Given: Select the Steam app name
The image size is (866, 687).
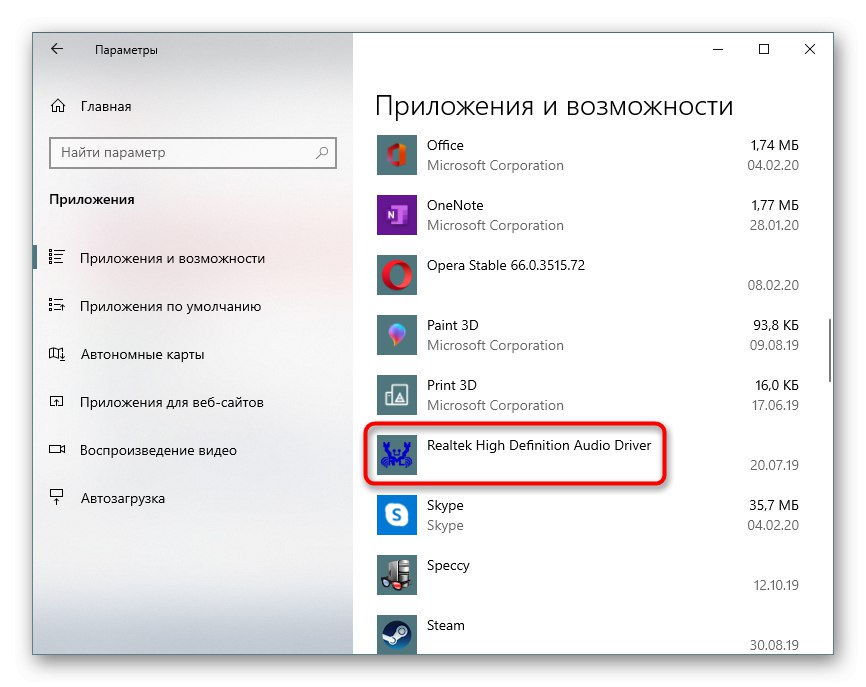Looking at the screenshot, I should [x=446, y=625].
